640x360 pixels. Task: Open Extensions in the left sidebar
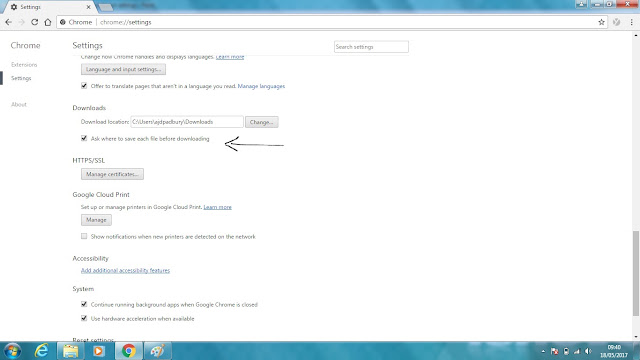[24, 64]
